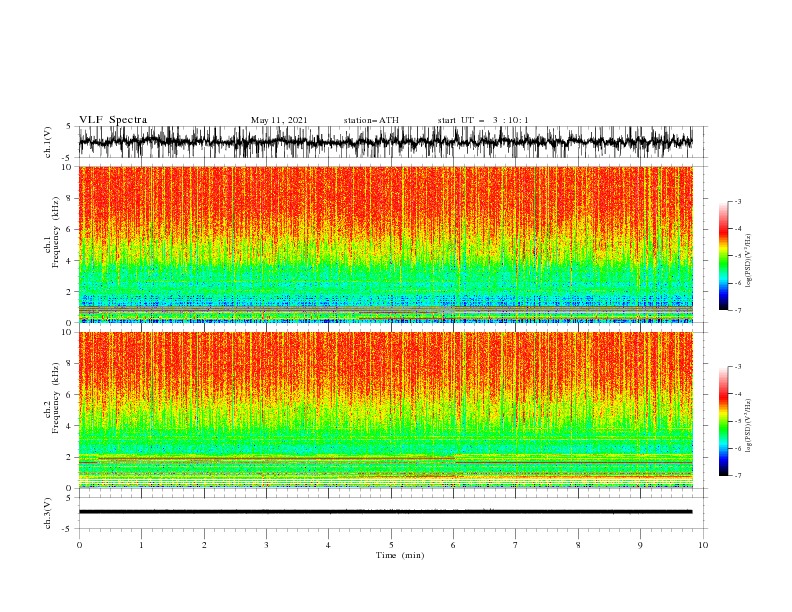This screenshot has height=612, width=792.
Task: Click inside the ch.1 spectrogram panel
Action: 385,244
